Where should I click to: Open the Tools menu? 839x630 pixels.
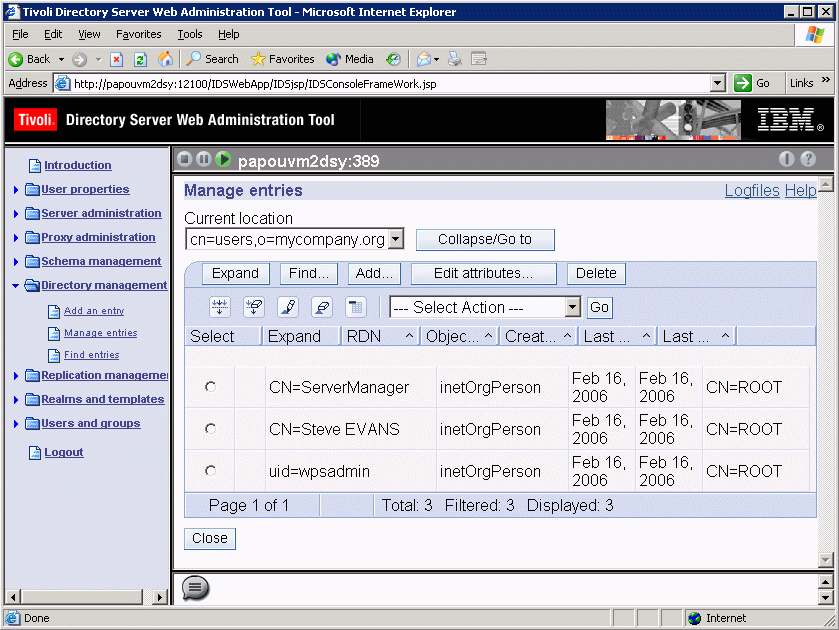(x=189, y=34)
